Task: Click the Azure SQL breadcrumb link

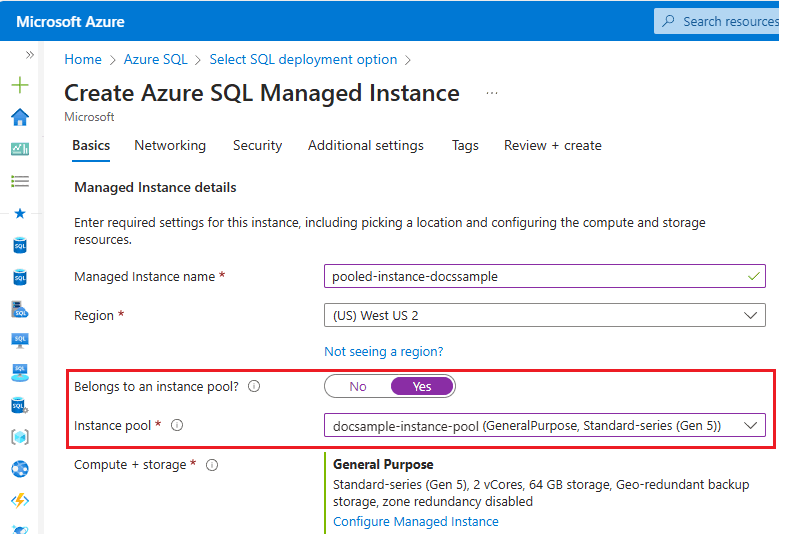Action: [x=155, y=60]
